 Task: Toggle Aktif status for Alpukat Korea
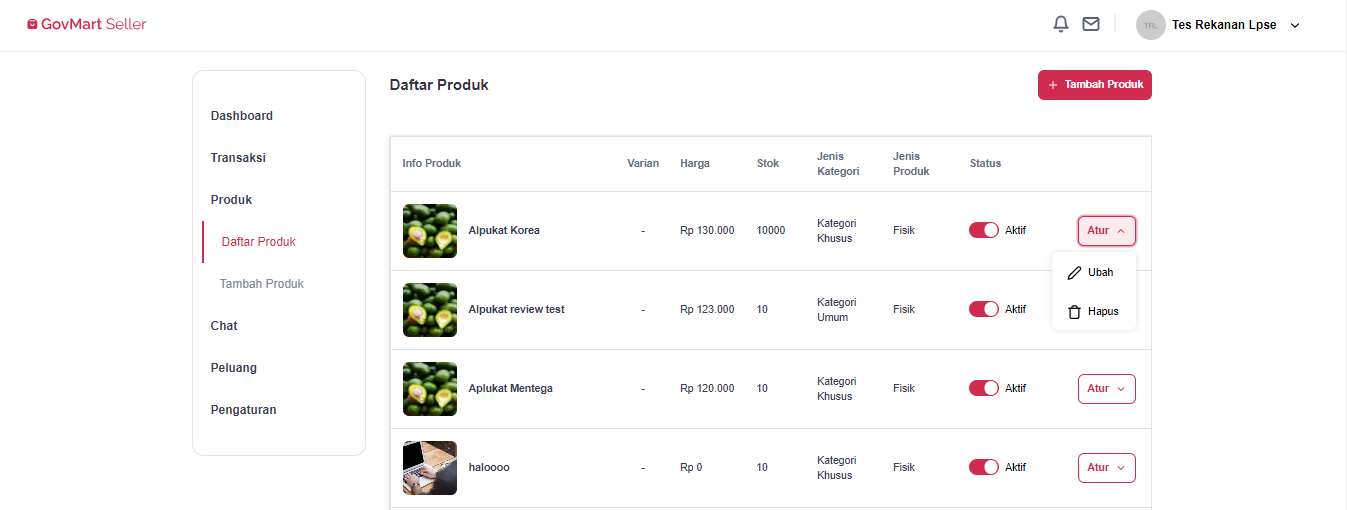(x=984, y=230)
